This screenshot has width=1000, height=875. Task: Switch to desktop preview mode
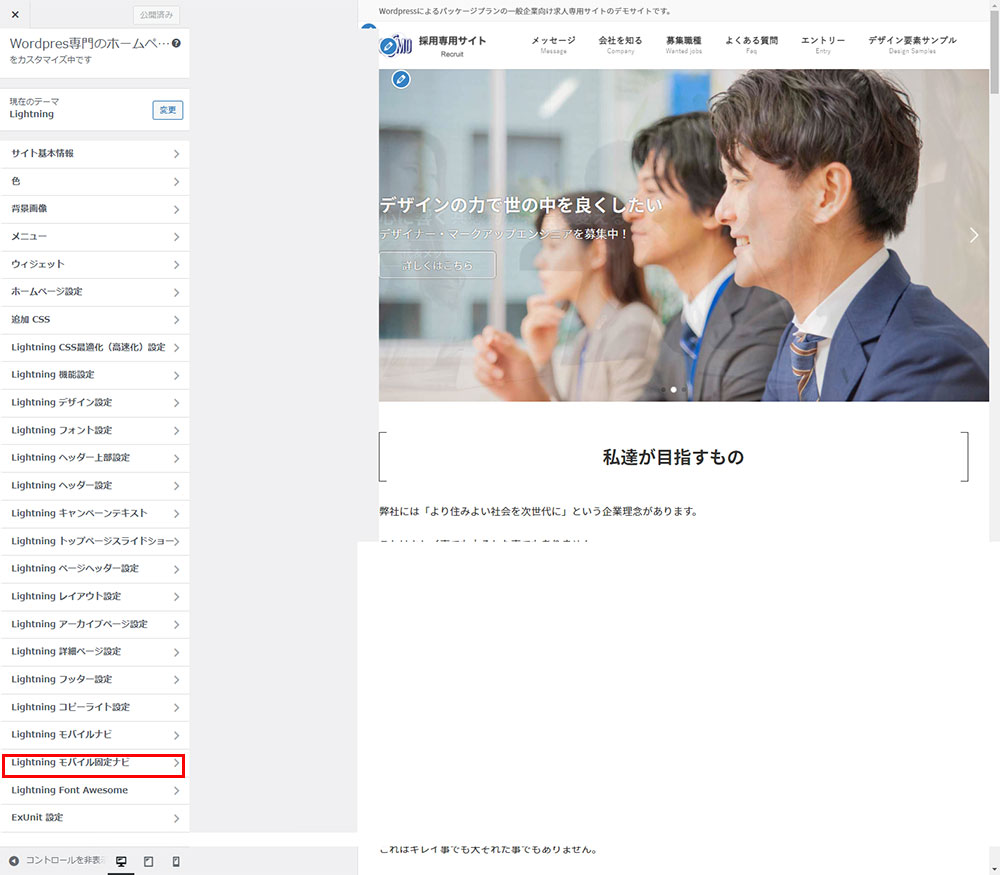coord(121,861)
